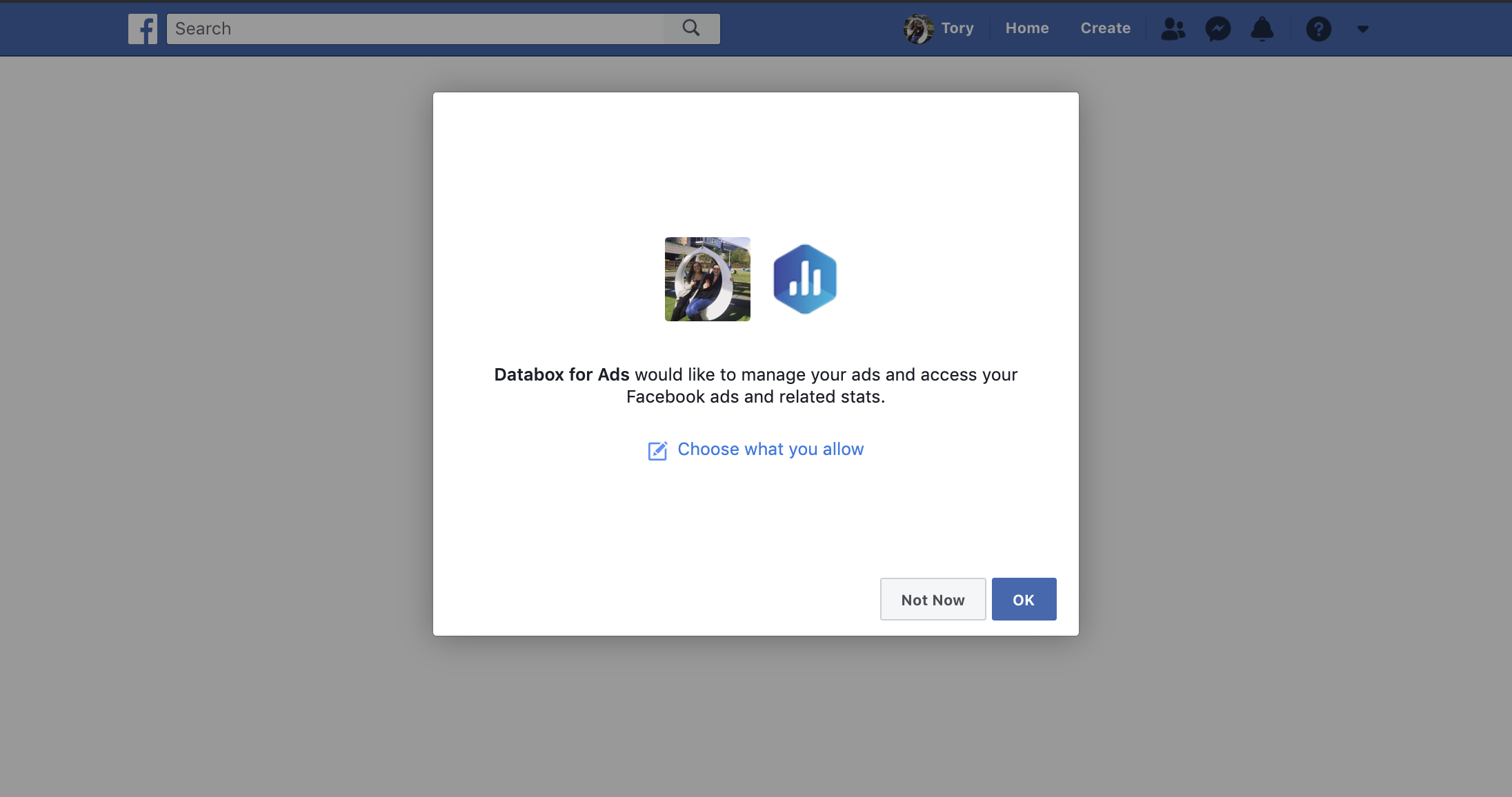Click the Help question mark icon
The image size is (1512, 797).
pos(1318,28)
